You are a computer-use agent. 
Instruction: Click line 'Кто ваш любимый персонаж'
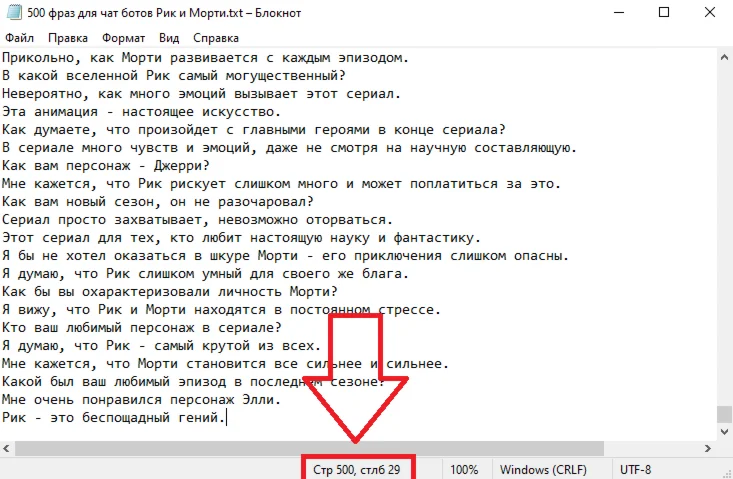click(142, 328)
